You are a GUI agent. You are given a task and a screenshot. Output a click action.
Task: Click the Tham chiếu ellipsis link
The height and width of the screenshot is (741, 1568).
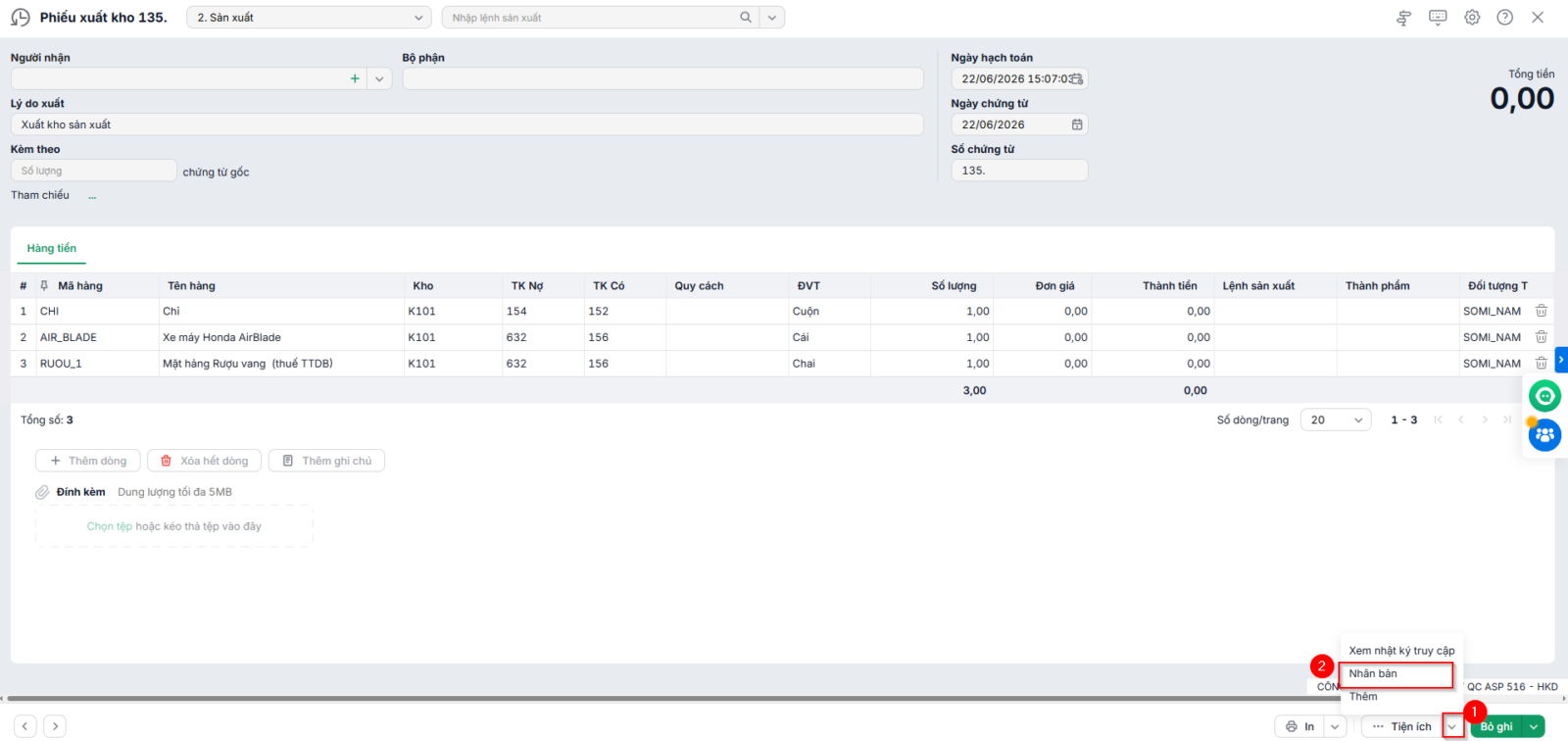pyautogui.click(x=92, y=196)
